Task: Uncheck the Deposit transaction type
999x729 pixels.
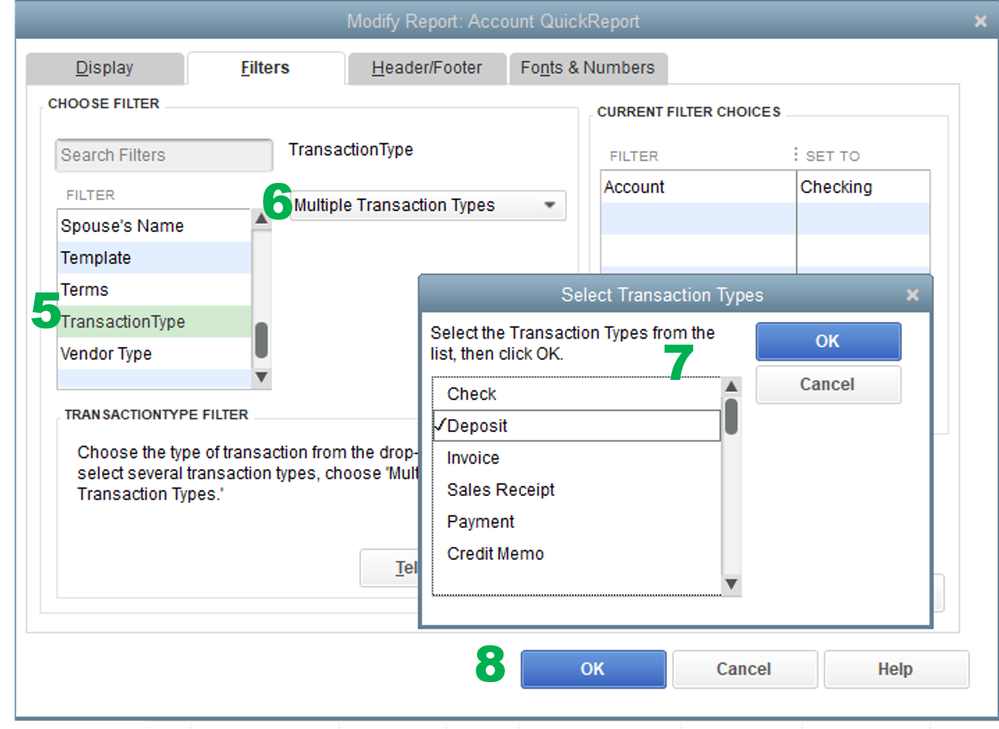Action: tap(577, 426)
